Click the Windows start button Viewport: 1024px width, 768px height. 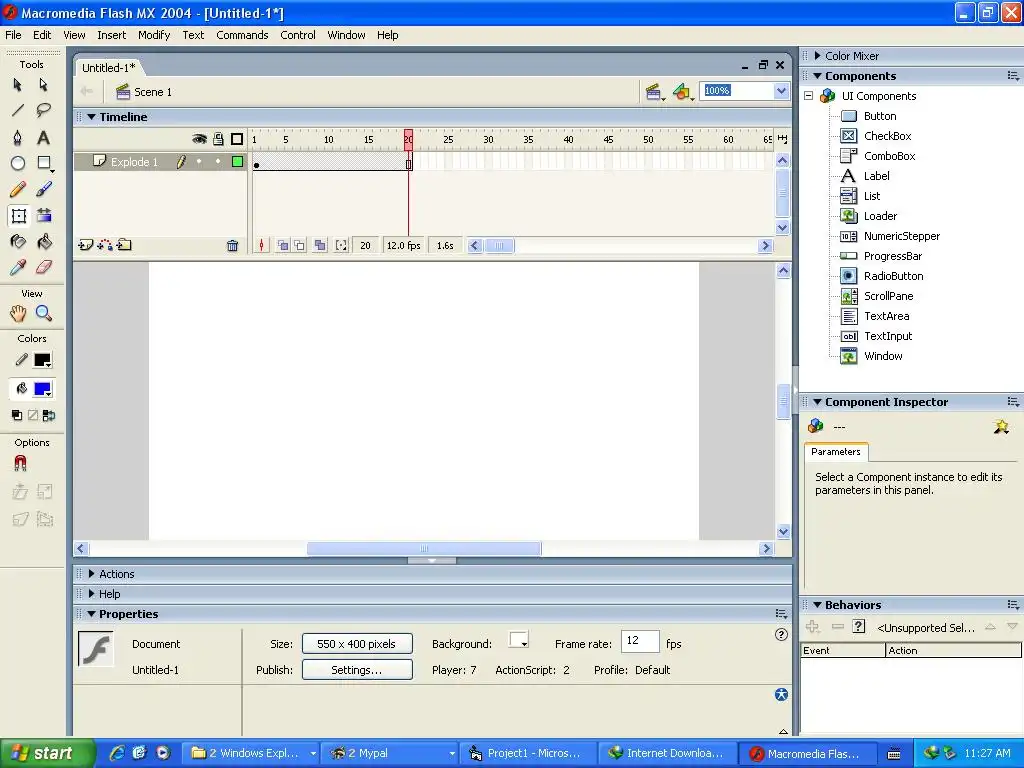tap(48, 753)
